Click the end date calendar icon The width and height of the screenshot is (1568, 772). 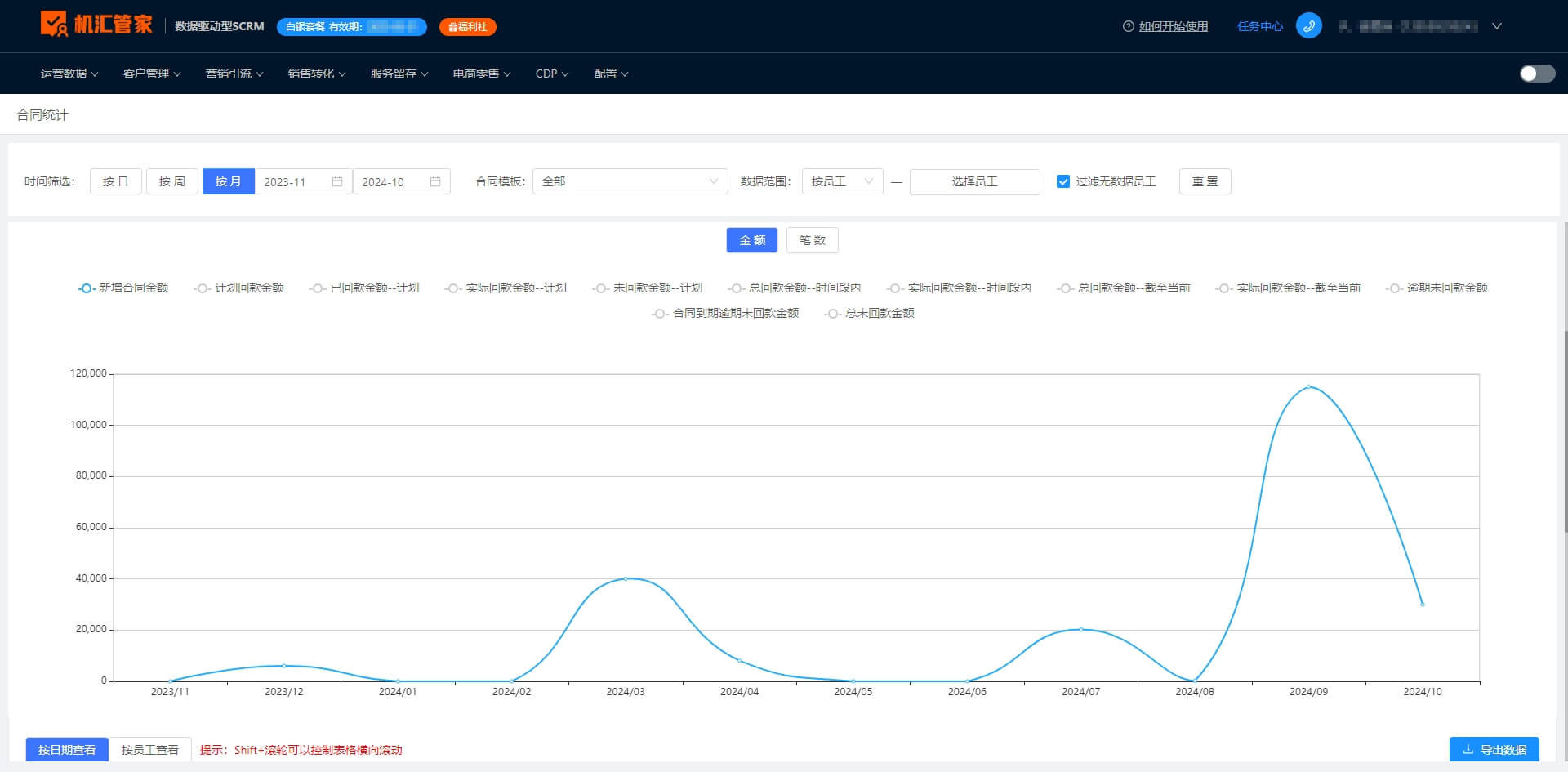pos(435,181)
